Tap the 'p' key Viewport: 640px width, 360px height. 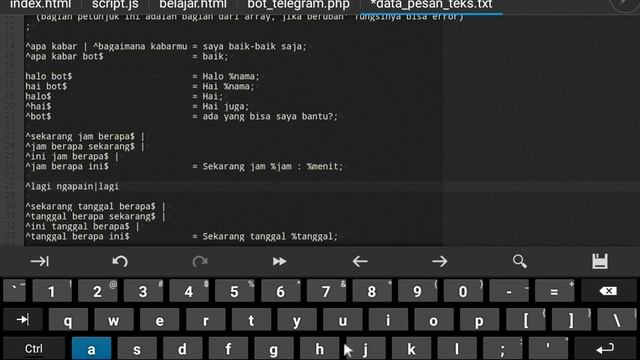480,320
